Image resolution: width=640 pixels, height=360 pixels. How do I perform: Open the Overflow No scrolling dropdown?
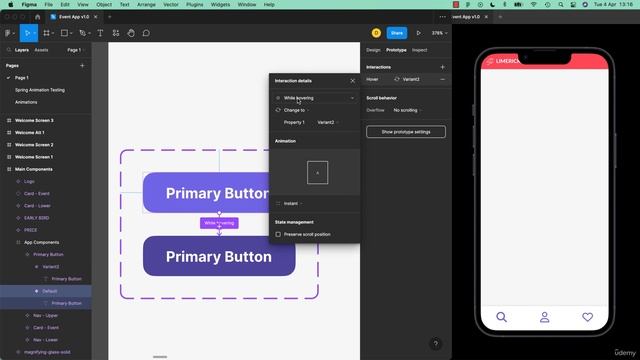pyautogui.click(x=407, y=110)
